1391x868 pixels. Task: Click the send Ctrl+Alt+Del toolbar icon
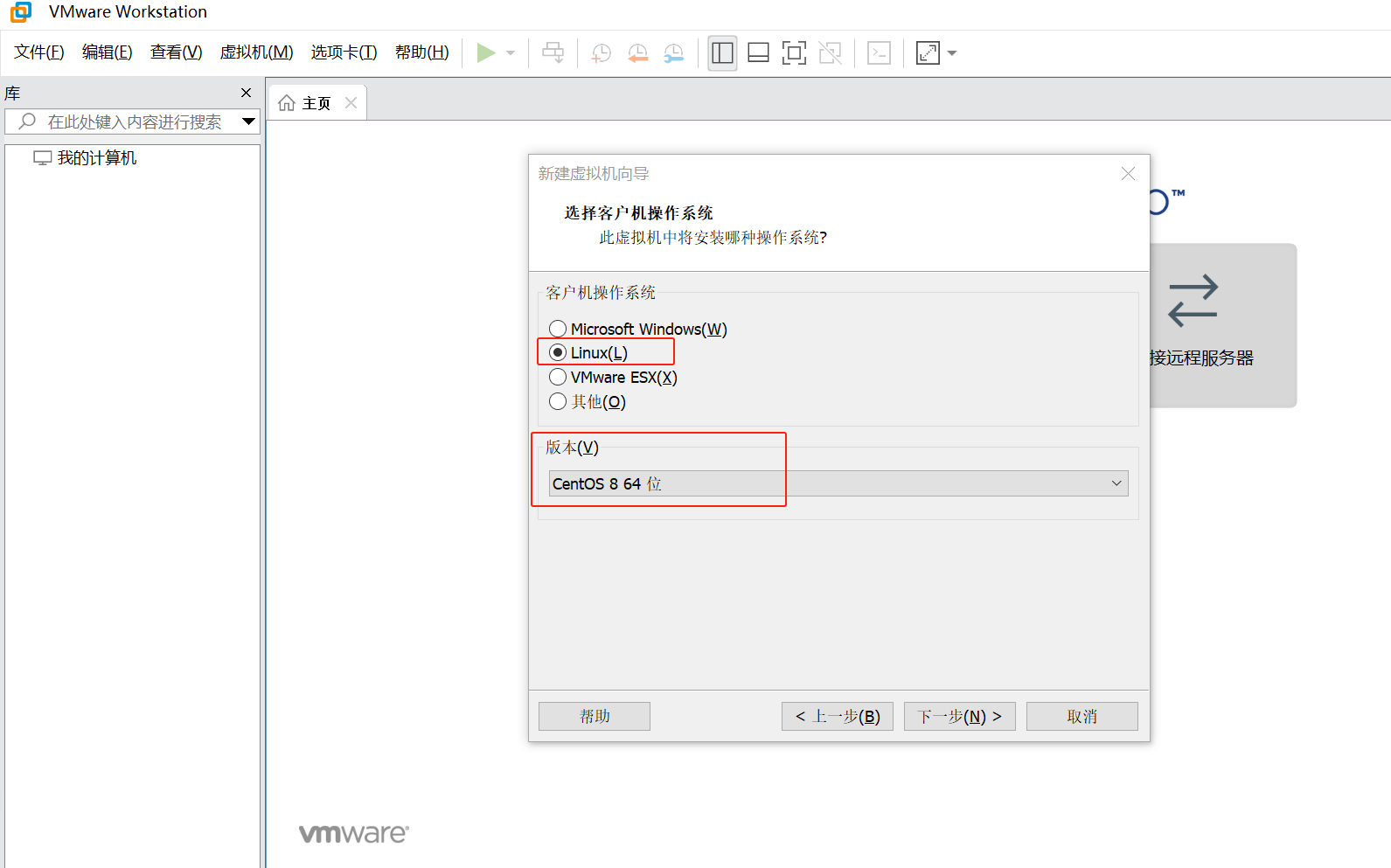coord(553,53)
